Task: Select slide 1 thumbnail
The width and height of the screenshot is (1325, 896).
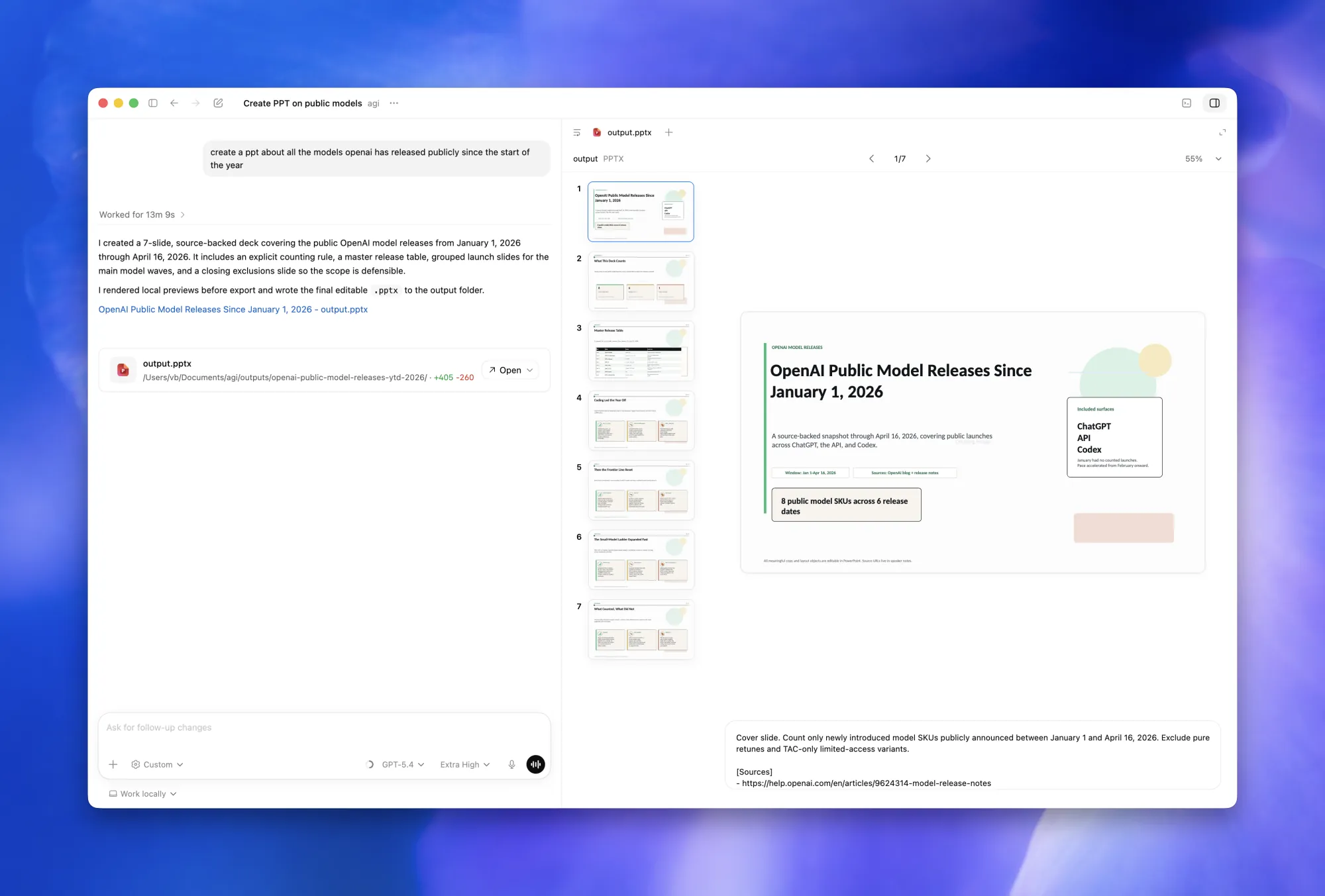Action: (641, 211)
